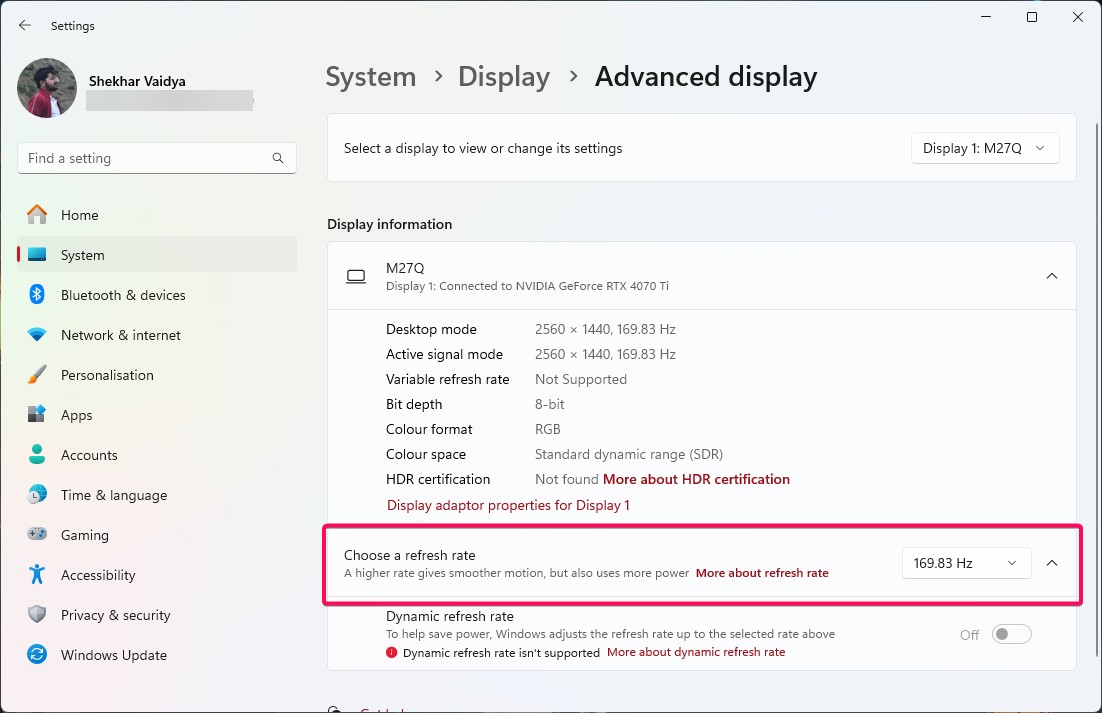Viewport: 1102px width, 713px height.
Task: Click the Find a setting search box
Action: coord(156,157)
